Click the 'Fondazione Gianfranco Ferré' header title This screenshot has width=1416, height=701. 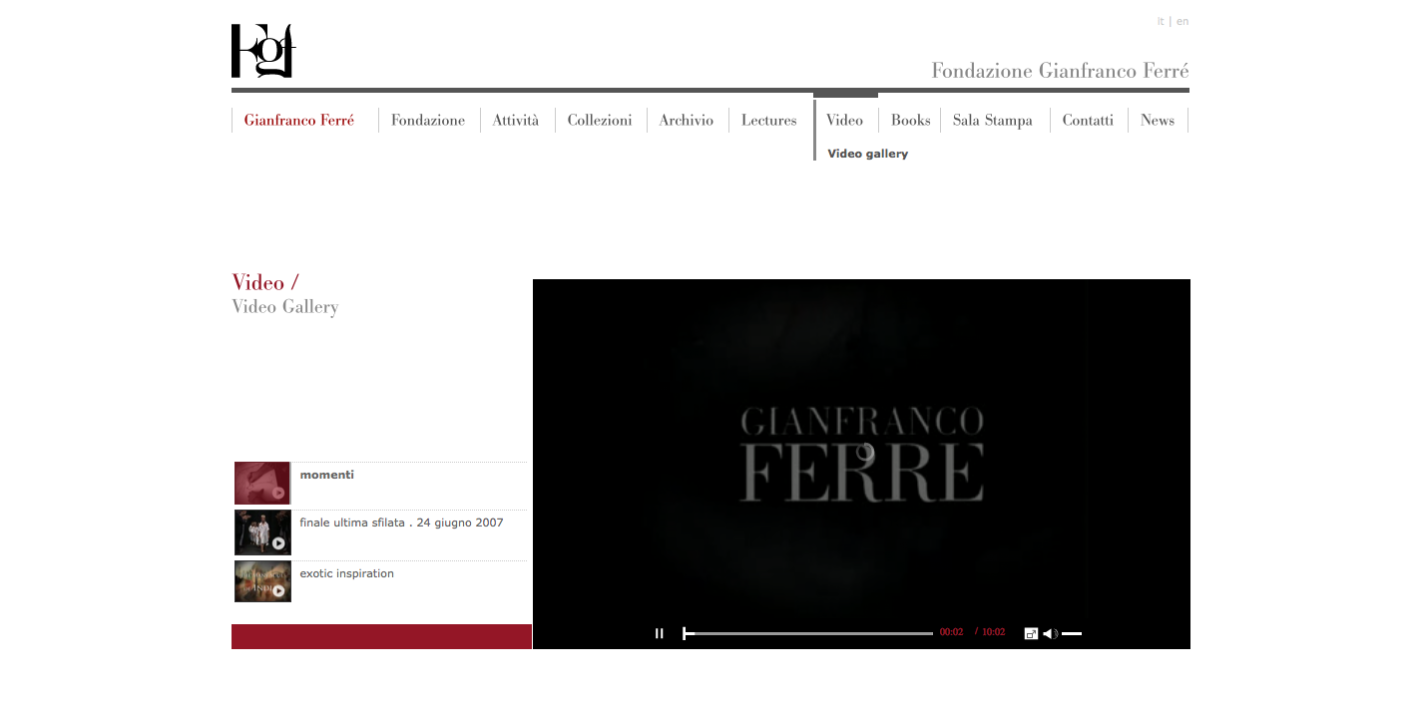point(1060,71)
